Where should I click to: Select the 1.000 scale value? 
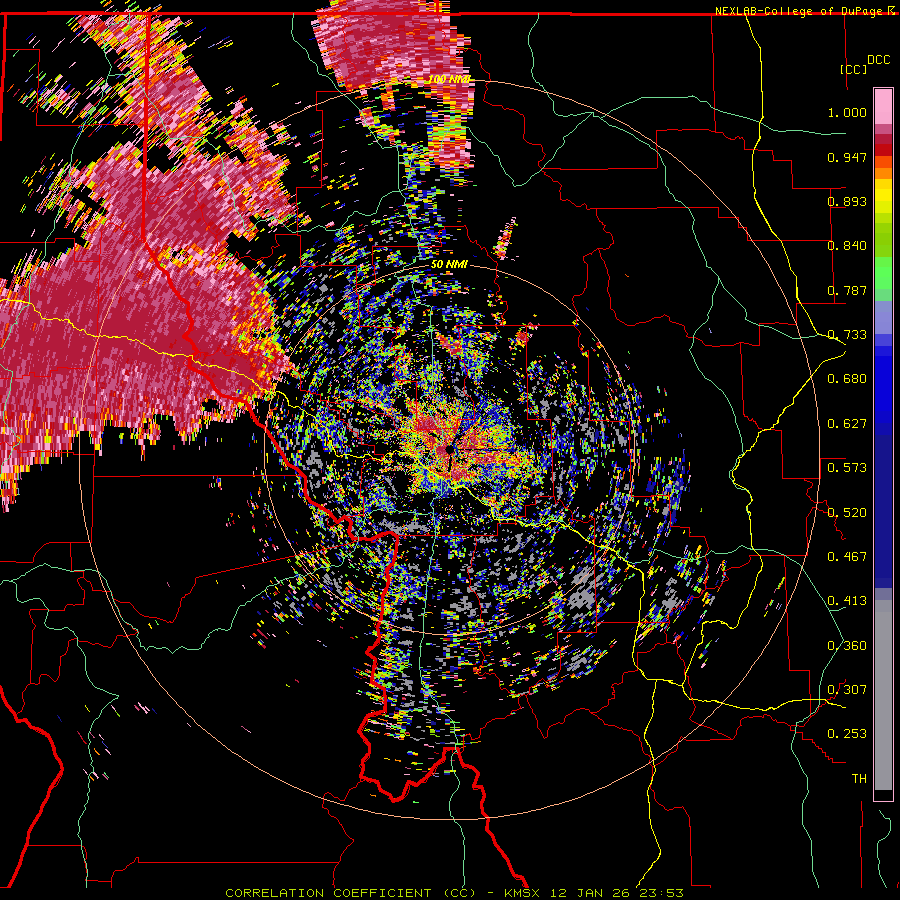click(847, 112)
